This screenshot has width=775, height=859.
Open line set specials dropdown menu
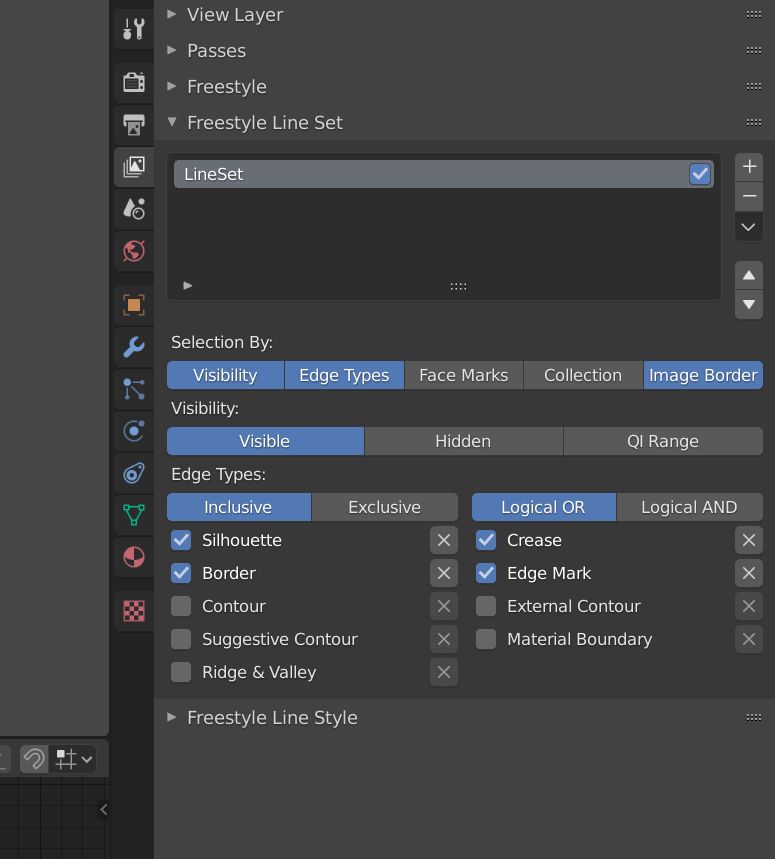749,227
